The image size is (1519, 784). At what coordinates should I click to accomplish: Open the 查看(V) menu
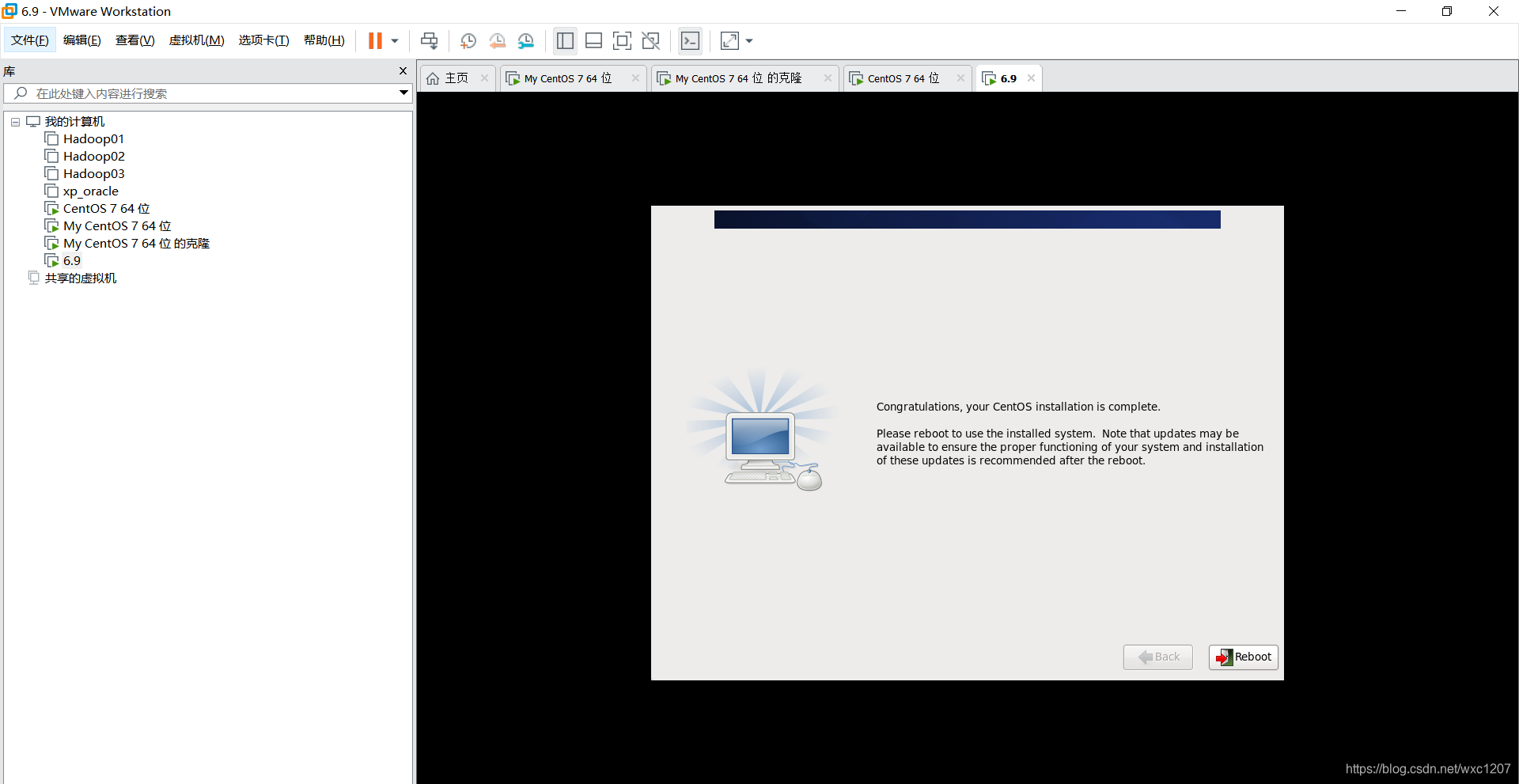(x=135, y=40)
